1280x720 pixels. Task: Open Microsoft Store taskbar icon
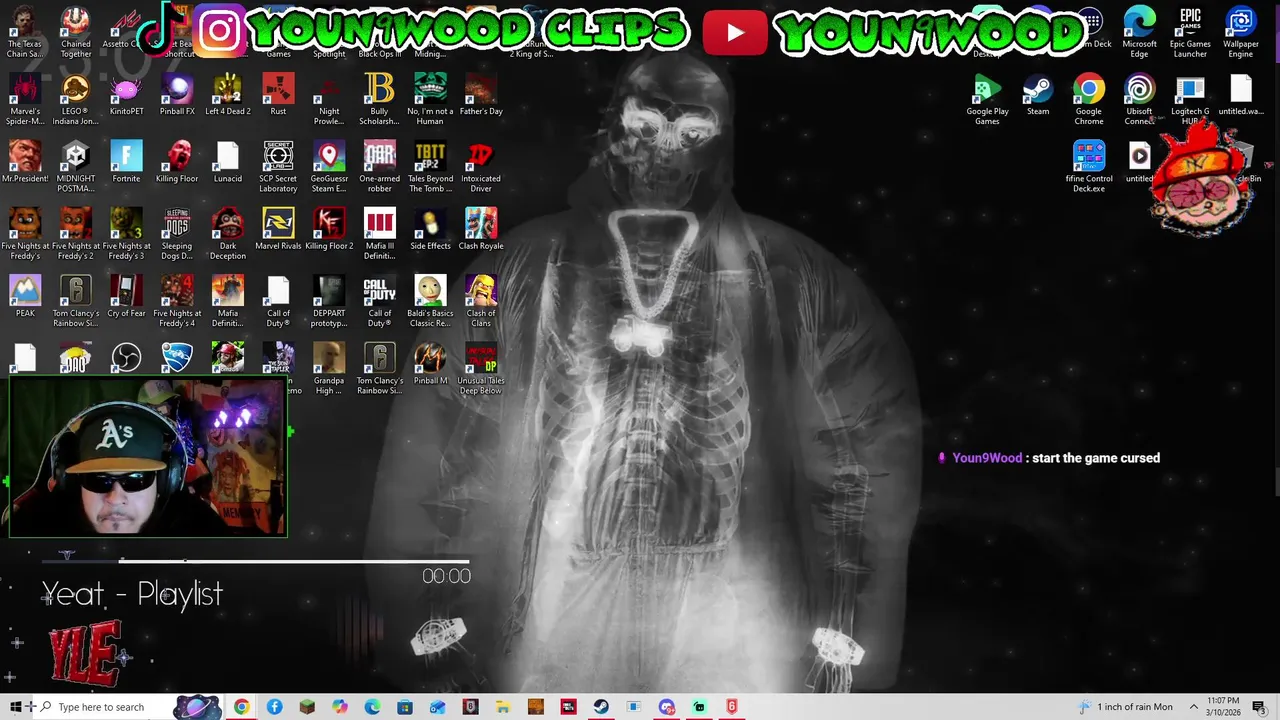(405, 707)
